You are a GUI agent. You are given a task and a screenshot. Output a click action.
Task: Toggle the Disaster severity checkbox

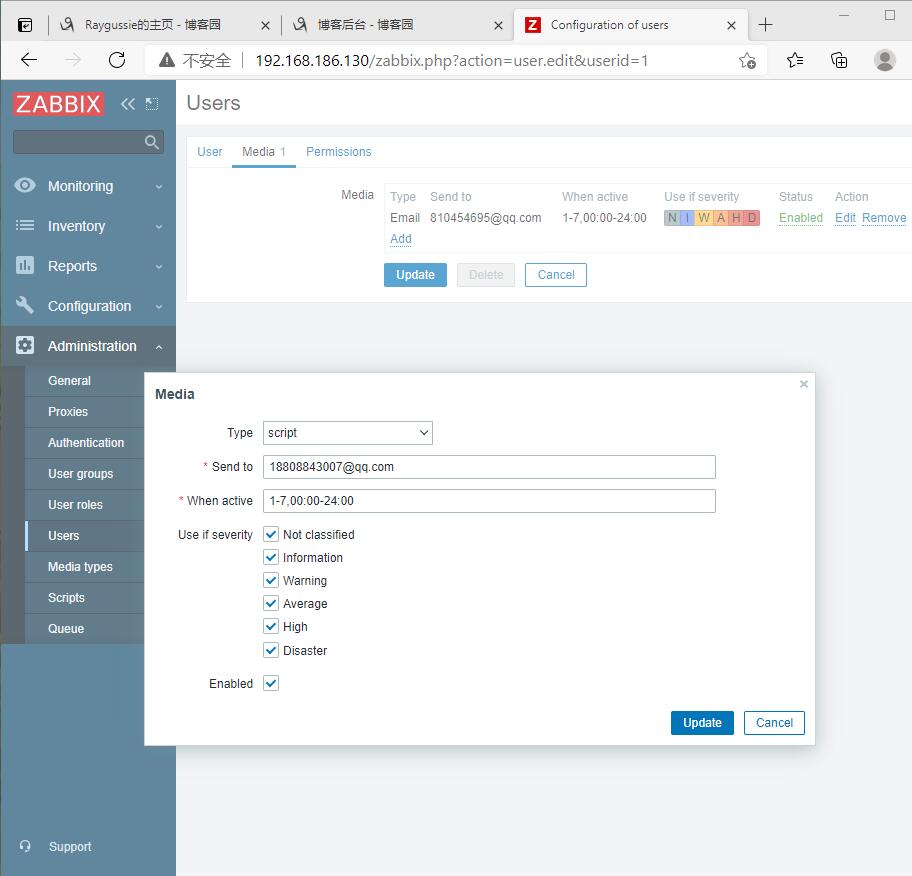(x=271, y=650)
